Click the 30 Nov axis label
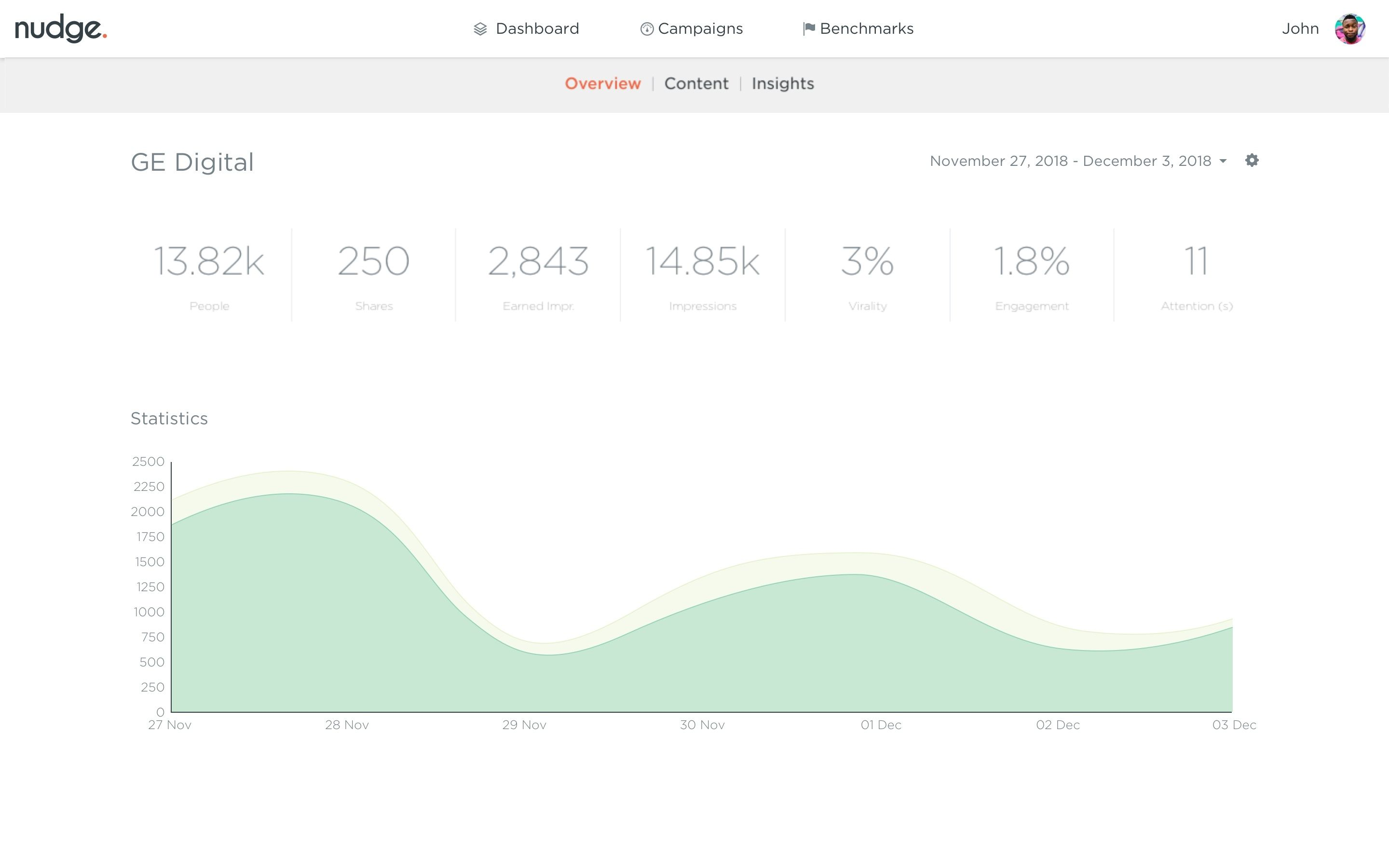The height and width of the screenshot is (868, 1389). [702, 725]
